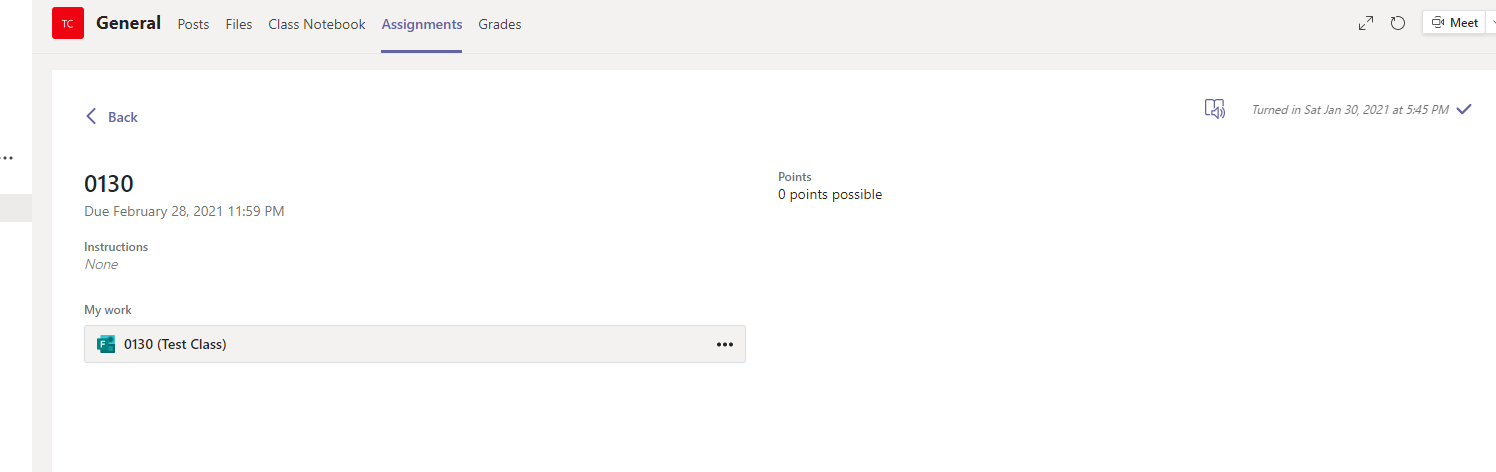Click the red TC team avatar
The width and height of the screenshot is (1496, 472).
tap(68, 23)
